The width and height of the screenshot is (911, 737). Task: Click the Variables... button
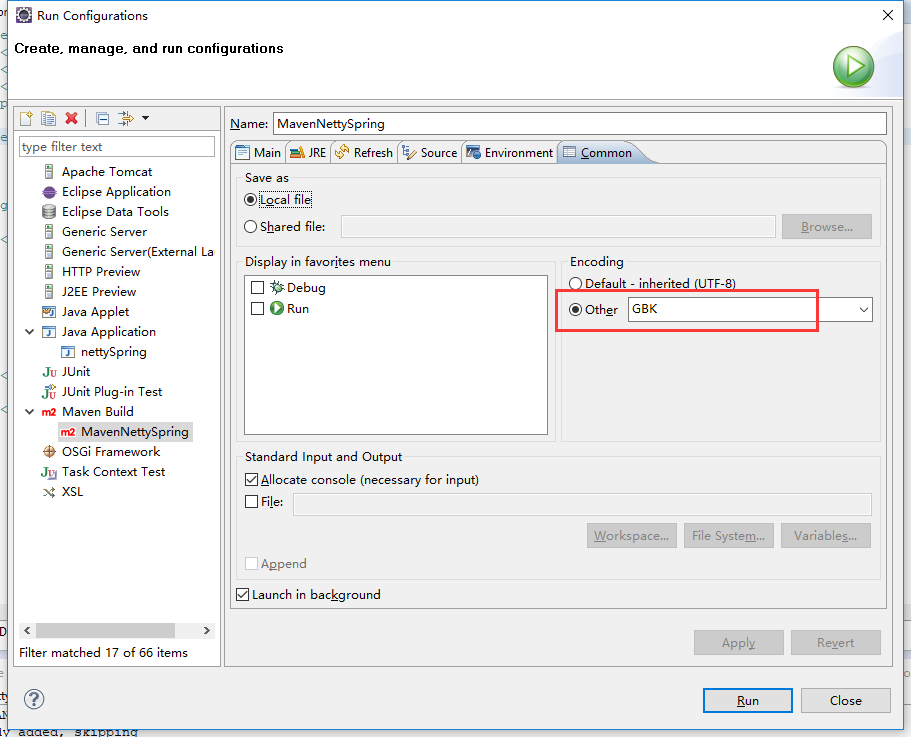tap(825, 535)
